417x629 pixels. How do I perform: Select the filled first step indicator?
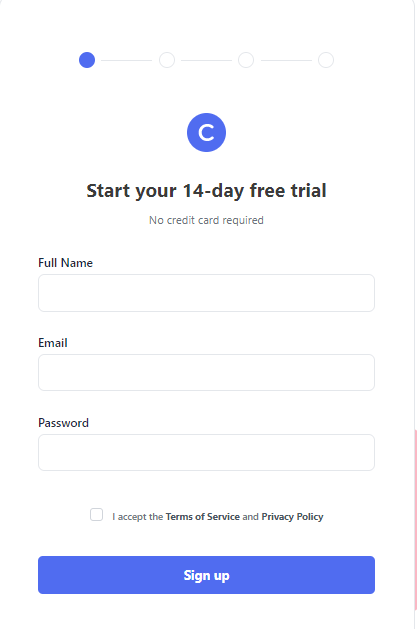[87, 60]
